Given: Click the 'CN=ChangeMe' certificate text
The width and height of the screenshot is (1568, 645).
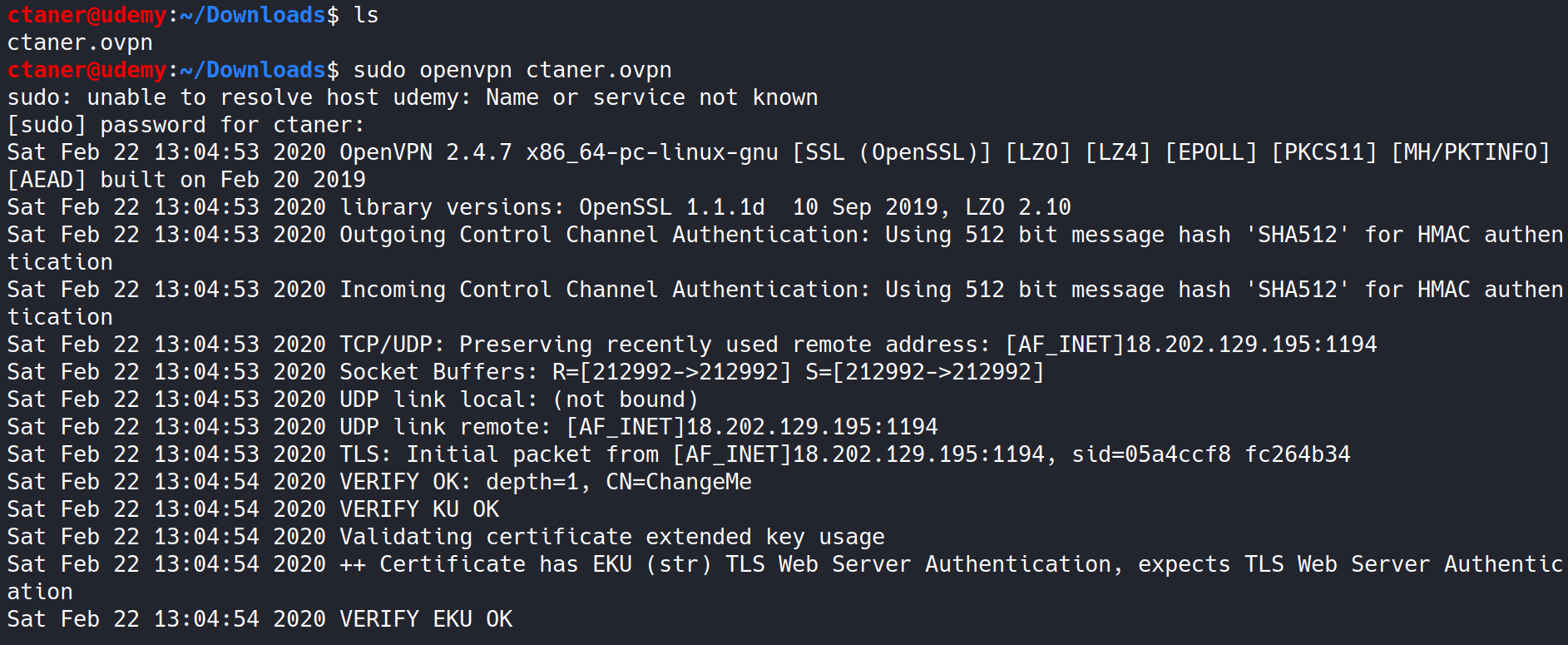Looking at the screenshot, I should tap(679, 482).
